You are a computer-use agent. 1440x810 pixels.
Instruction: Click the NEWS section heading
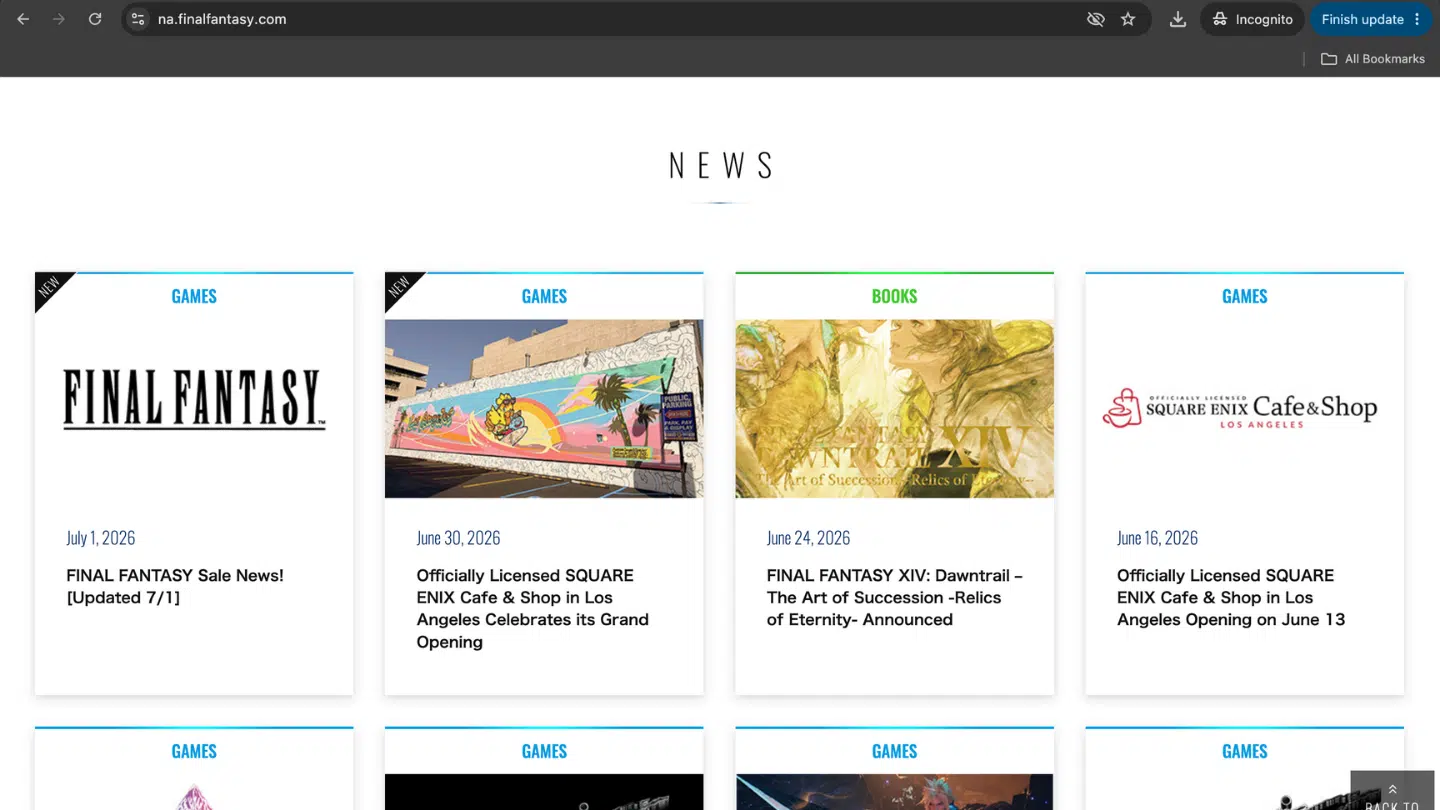coord(720,165)
